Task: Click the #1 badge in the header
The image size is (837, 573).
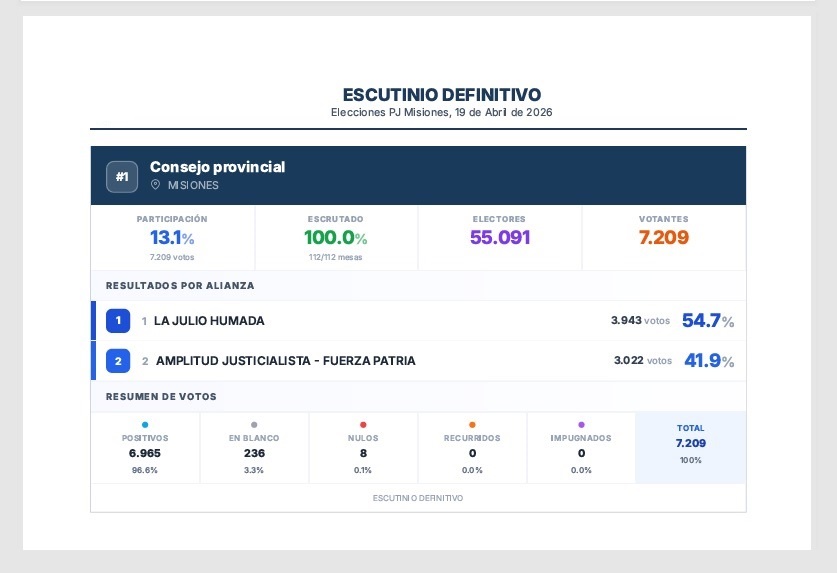Action: point(122,176)
